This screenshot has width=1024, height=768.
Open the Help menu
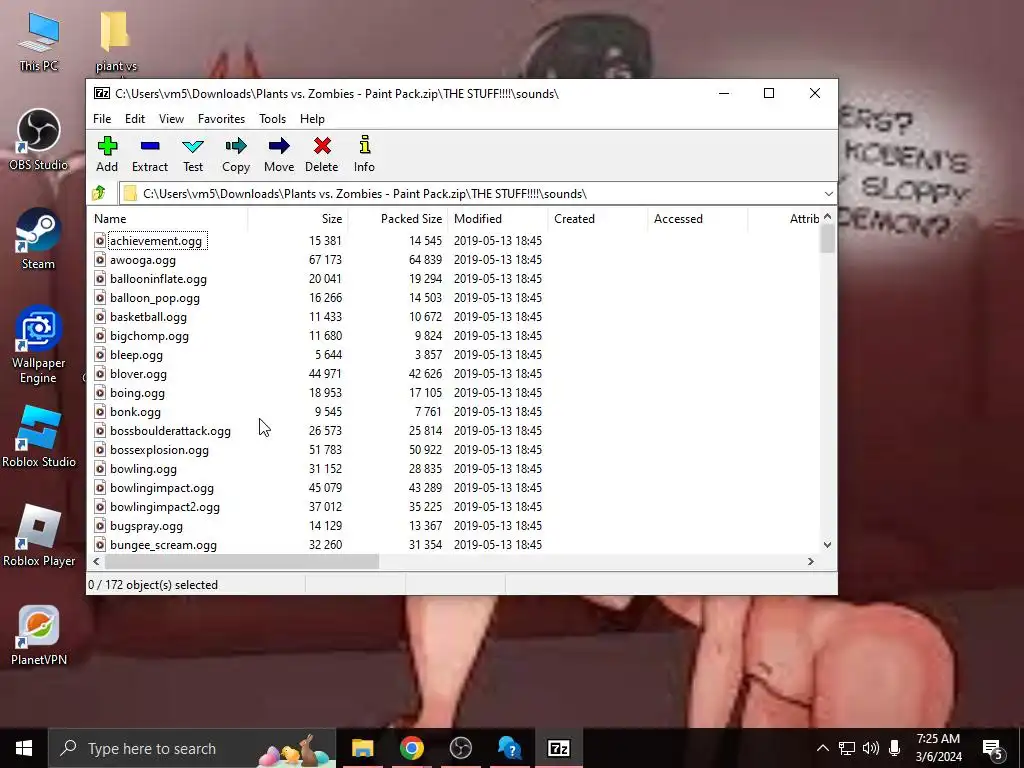(x=312, y=119)
